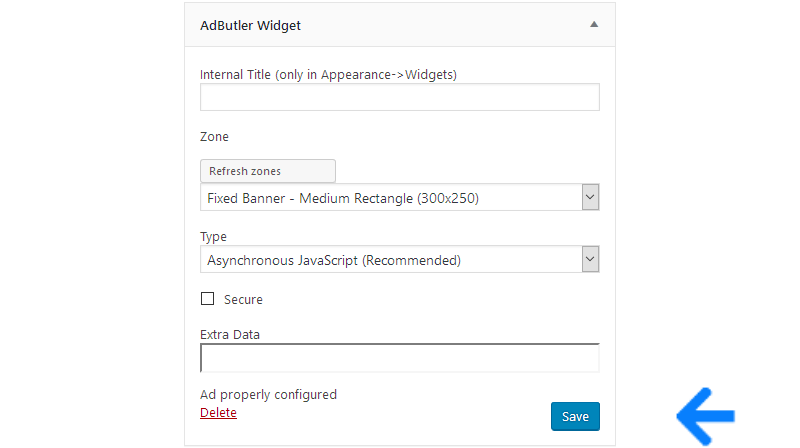Click the Internal Title field label
Viewport: 800px width, 448px height.
click(x=328, y=74)
